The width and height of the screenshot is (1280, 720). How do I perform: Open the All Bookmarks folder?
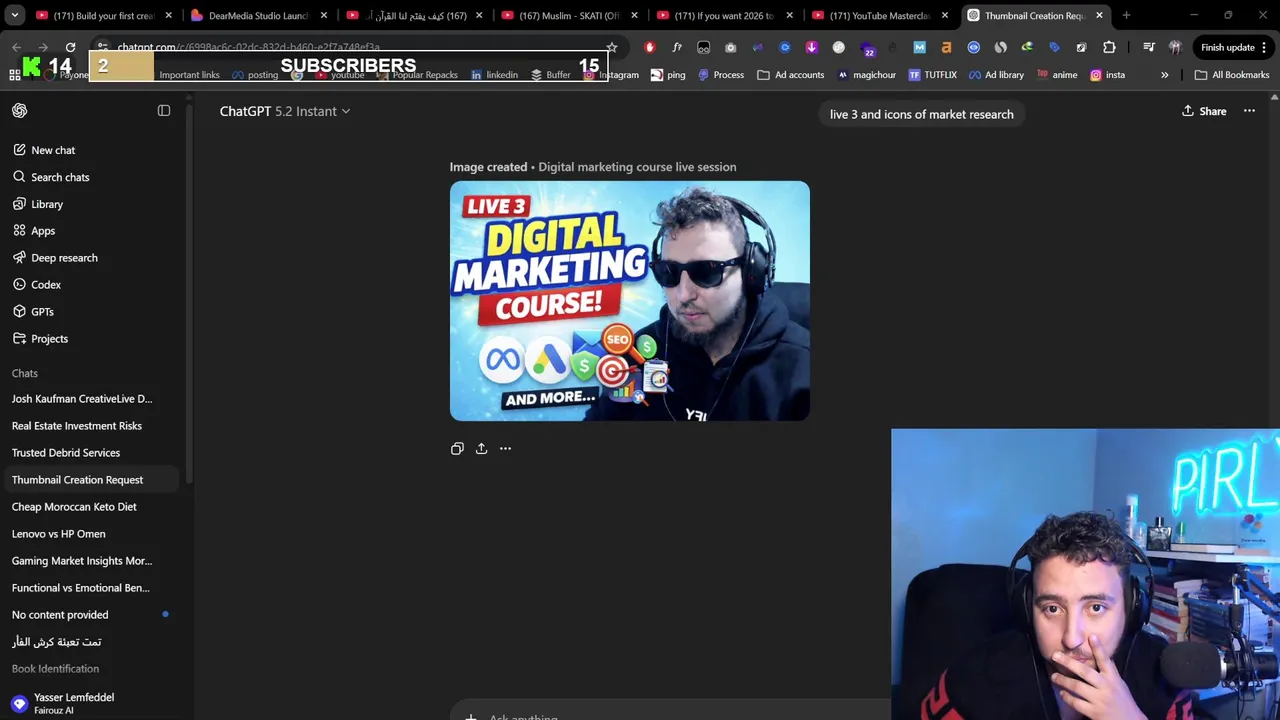1232,75
